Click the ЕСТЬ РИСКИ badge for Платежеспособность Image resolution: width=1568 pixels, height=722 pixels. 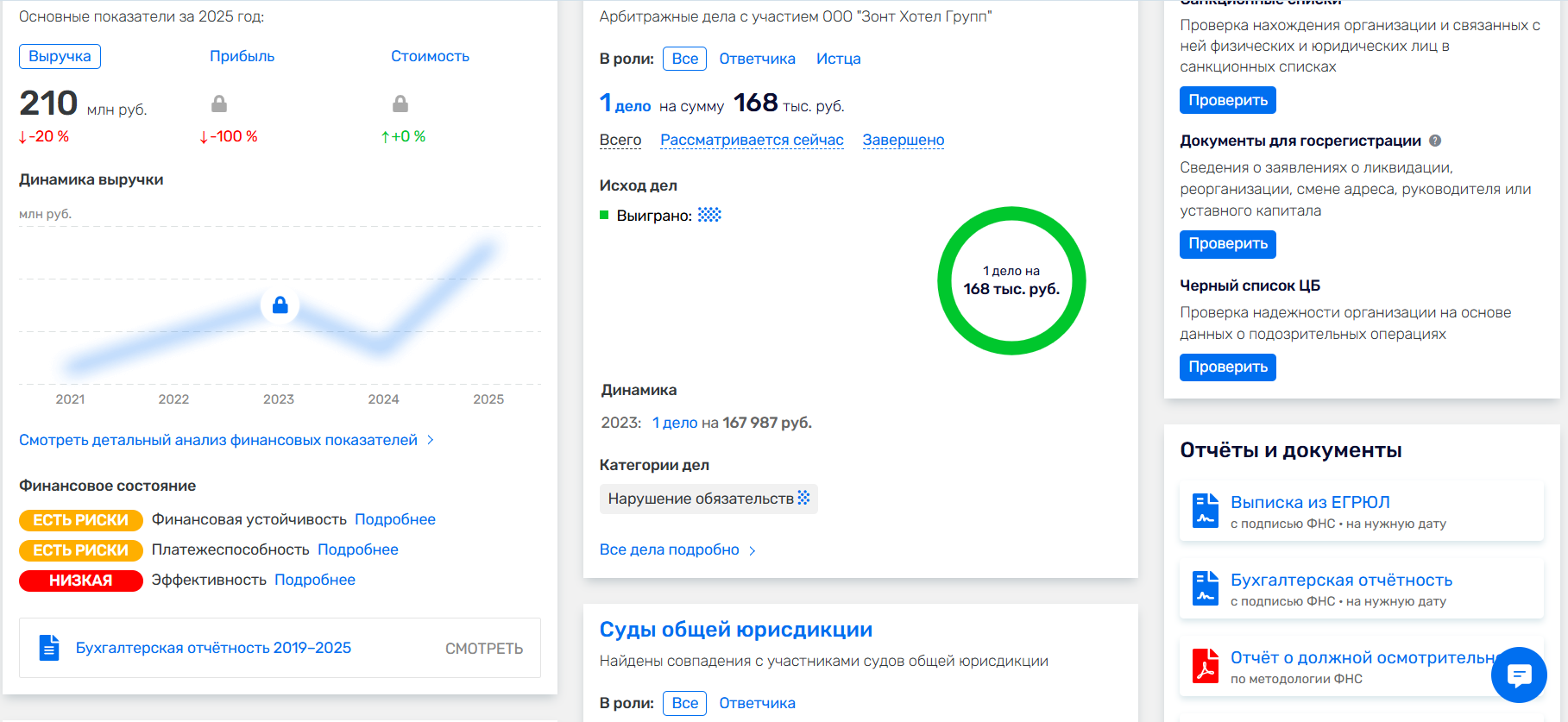[81, 550]
